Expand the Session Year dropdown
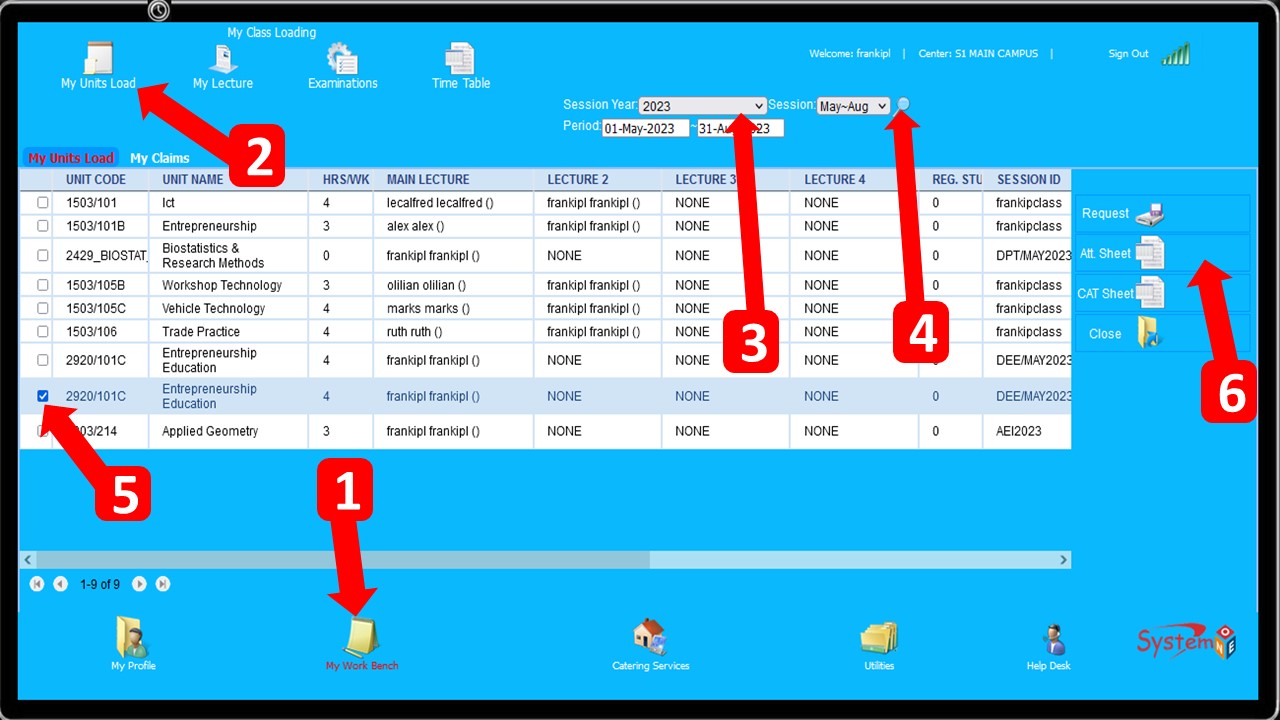 [702, 106]
